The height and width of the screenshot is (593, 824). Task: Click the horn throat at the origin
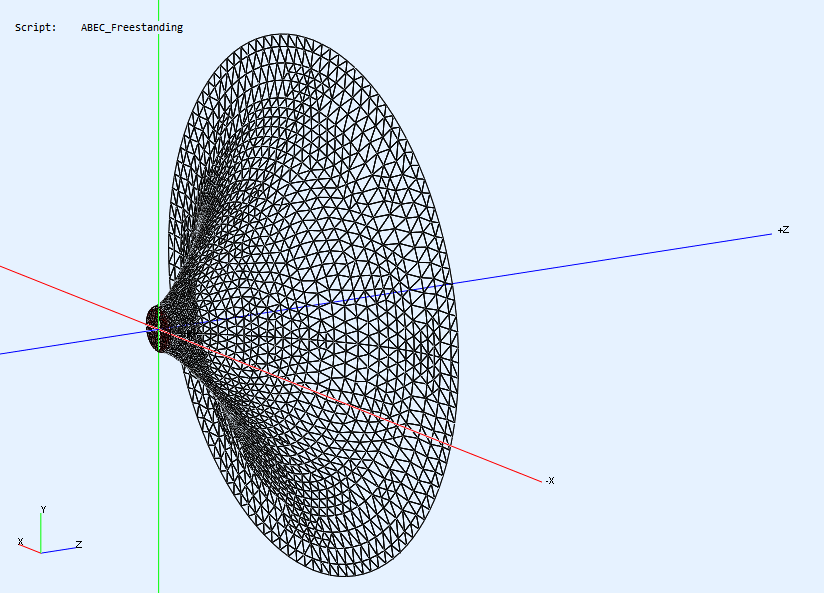[158, 329]
